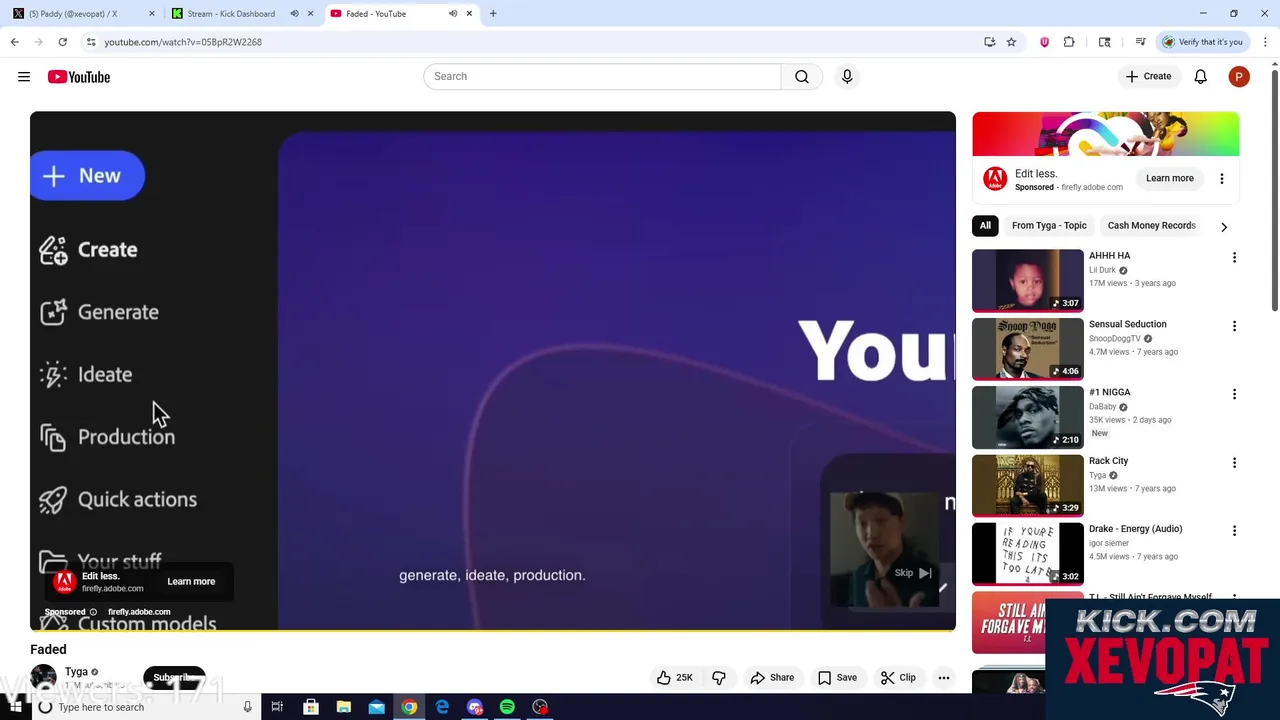Click the search magnifier button
The height and width of the screenshot is (720, 1280).
click(x=802, y=77)
